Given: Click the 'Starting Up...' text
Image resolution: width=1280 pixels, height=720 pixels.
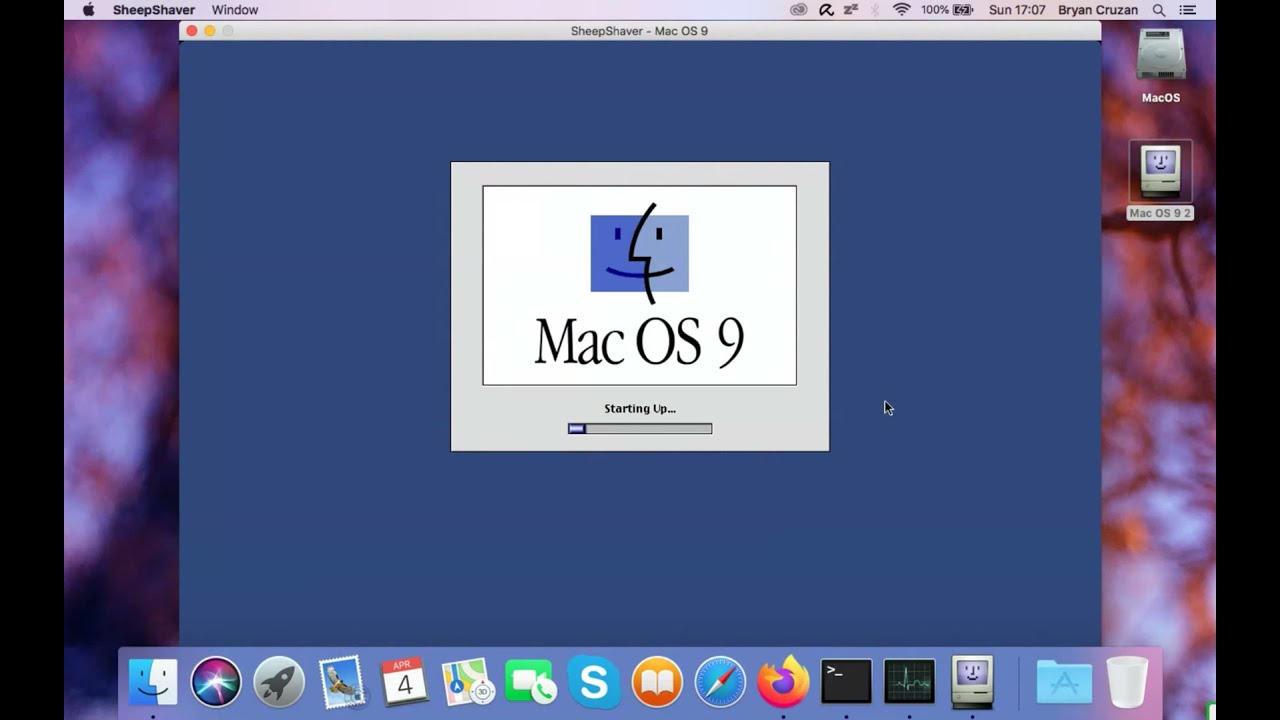Looking at the screenshot, I should point(640,408).
